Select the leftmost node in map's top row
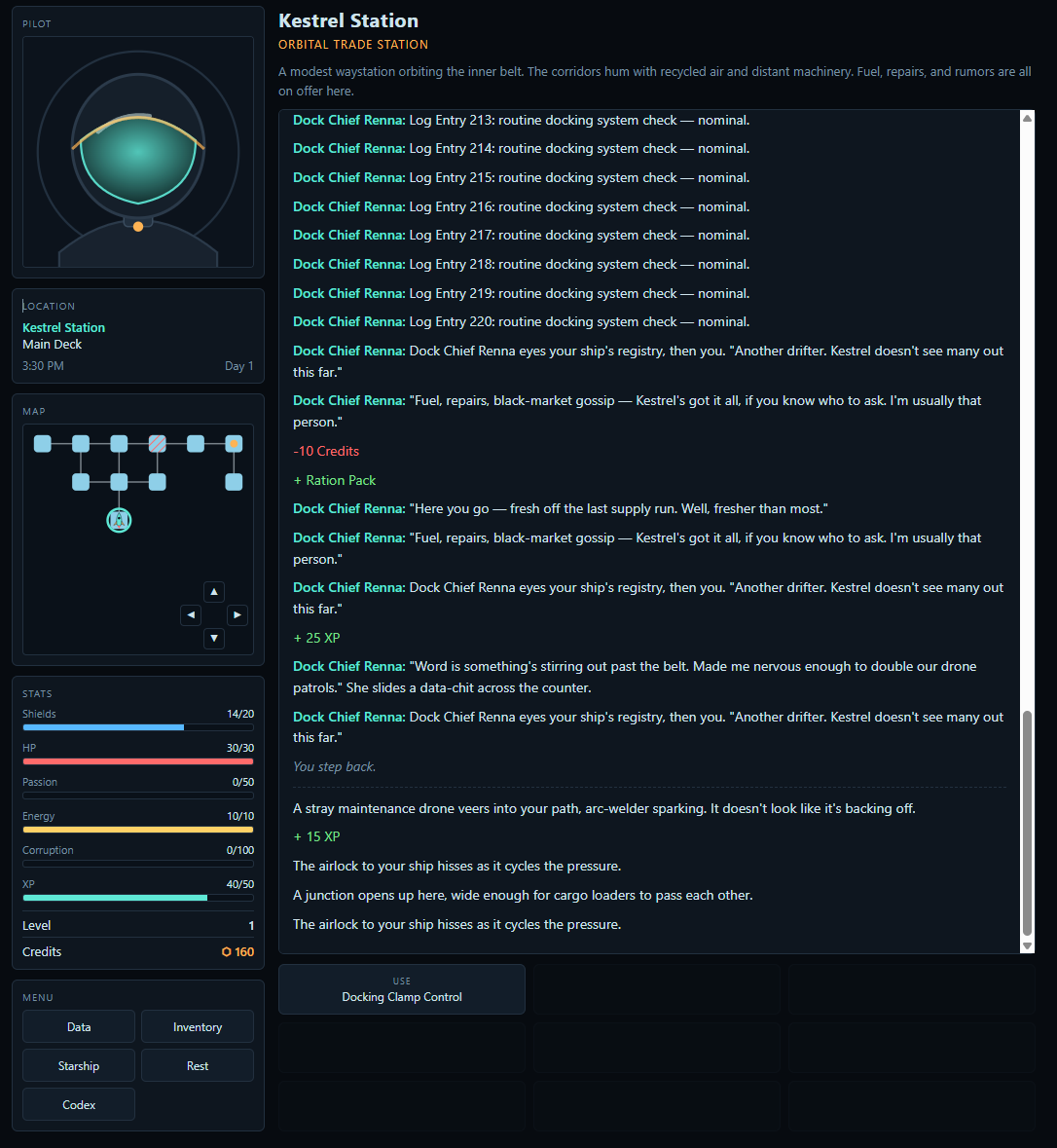The width and height of the screenshot is (1057, 1148). pos(43,444)
